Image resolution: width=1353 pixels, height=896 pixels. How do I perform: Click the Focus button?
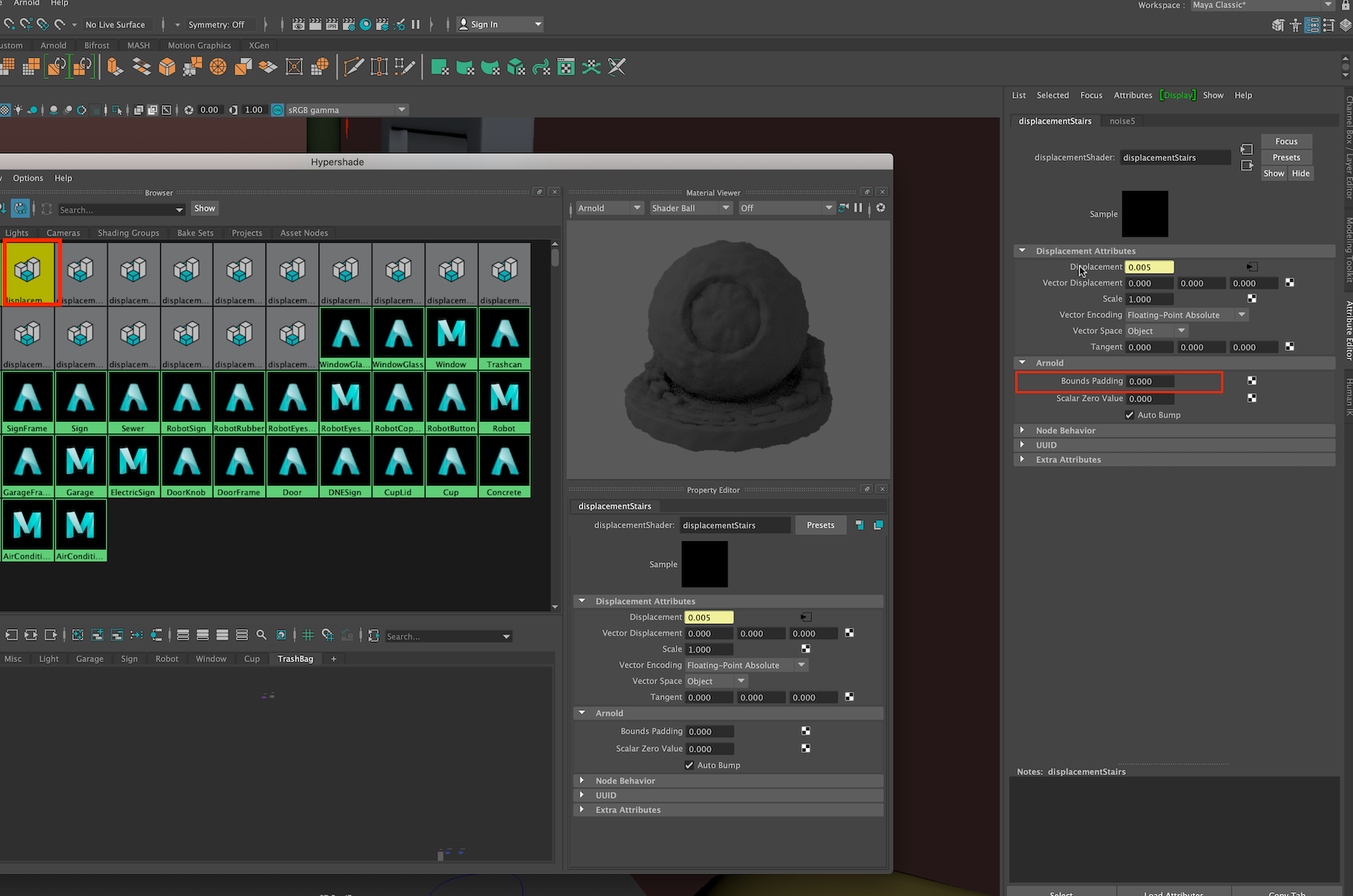(1286, 141)
